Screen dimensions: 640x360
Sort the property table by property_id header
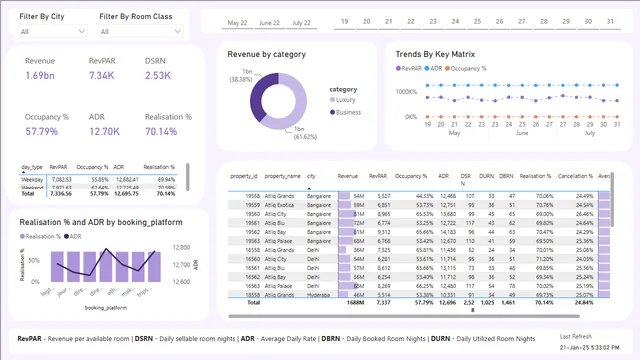(244, 176)
